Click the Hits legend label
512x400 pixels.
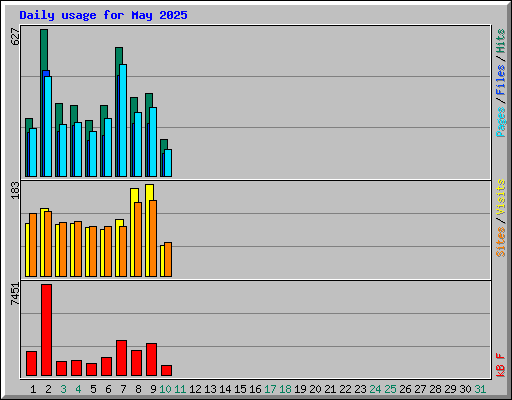coord(500,41)
